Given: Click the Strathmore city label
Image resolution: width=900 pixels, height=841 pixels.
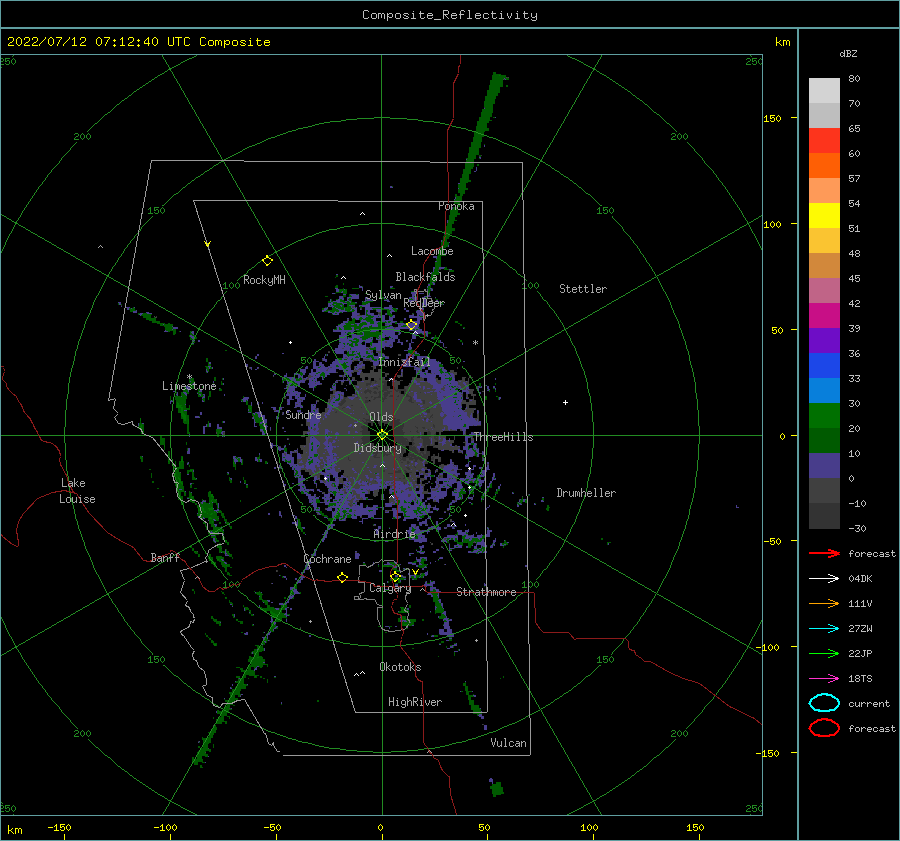Looking at the screenshot, I should (486, 592).
